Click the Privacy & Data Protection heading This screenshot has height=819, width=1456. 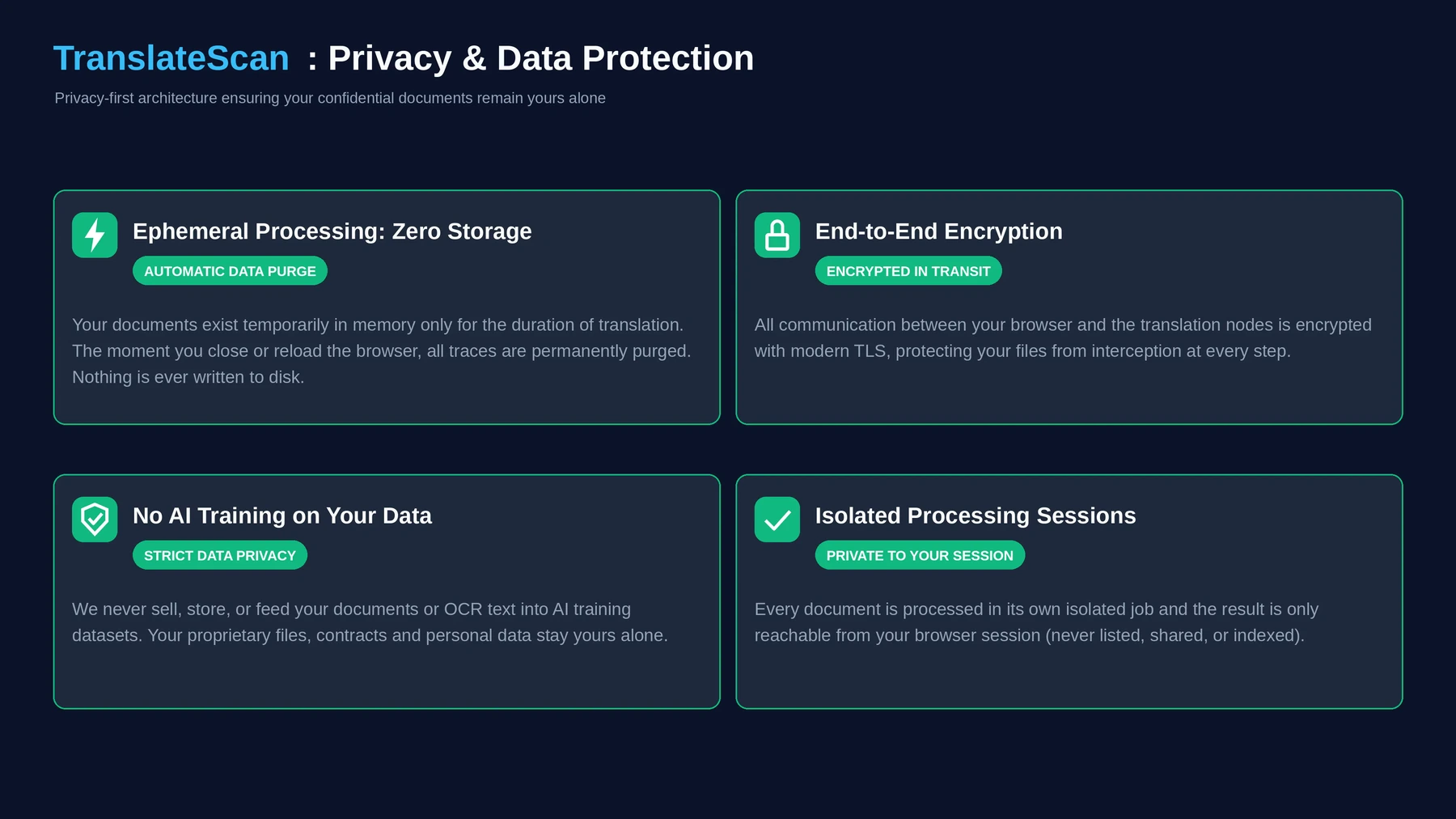(x=540, y=58)
